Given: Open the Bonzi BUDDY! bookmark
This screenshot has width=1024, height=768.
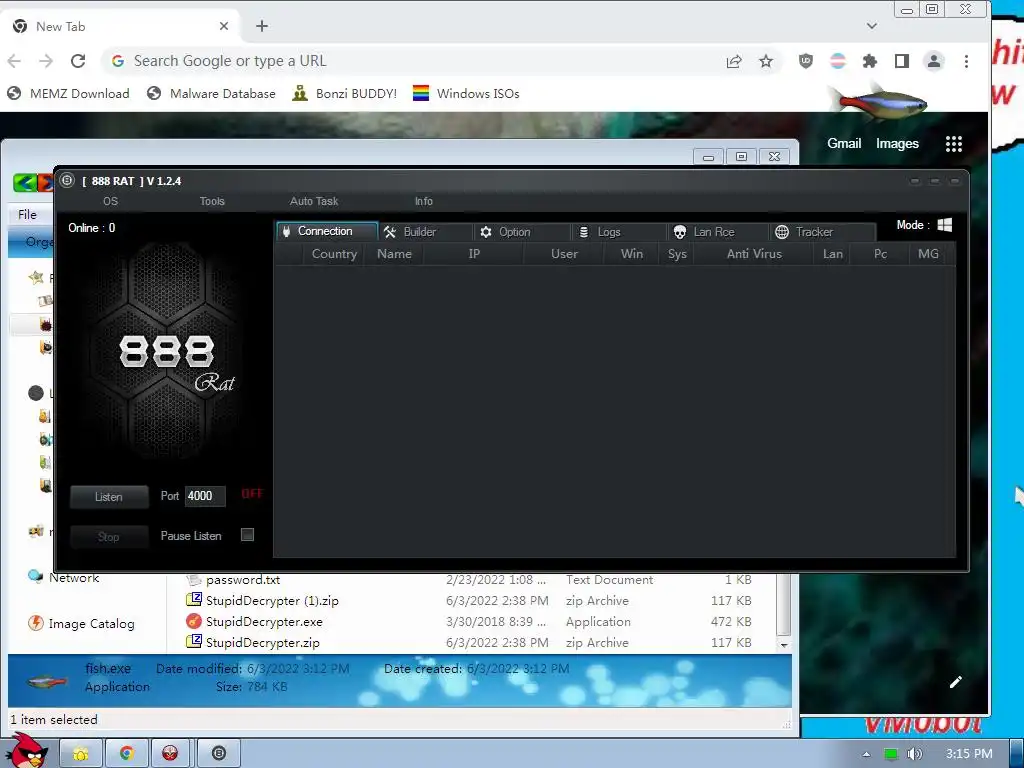Looking at the screenshot, I should 345,93.
